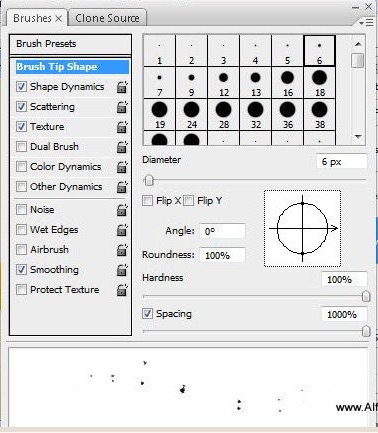Click the Spacing 1000% value field
Viewport: 378px width, 433px height.
[344, 314]
